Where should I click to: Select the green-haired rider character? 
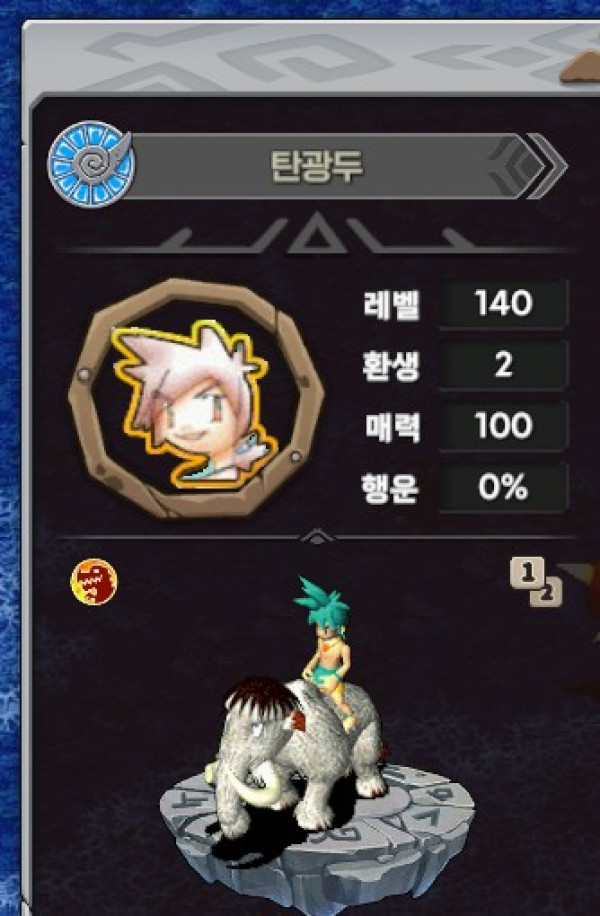coord(325,651)
